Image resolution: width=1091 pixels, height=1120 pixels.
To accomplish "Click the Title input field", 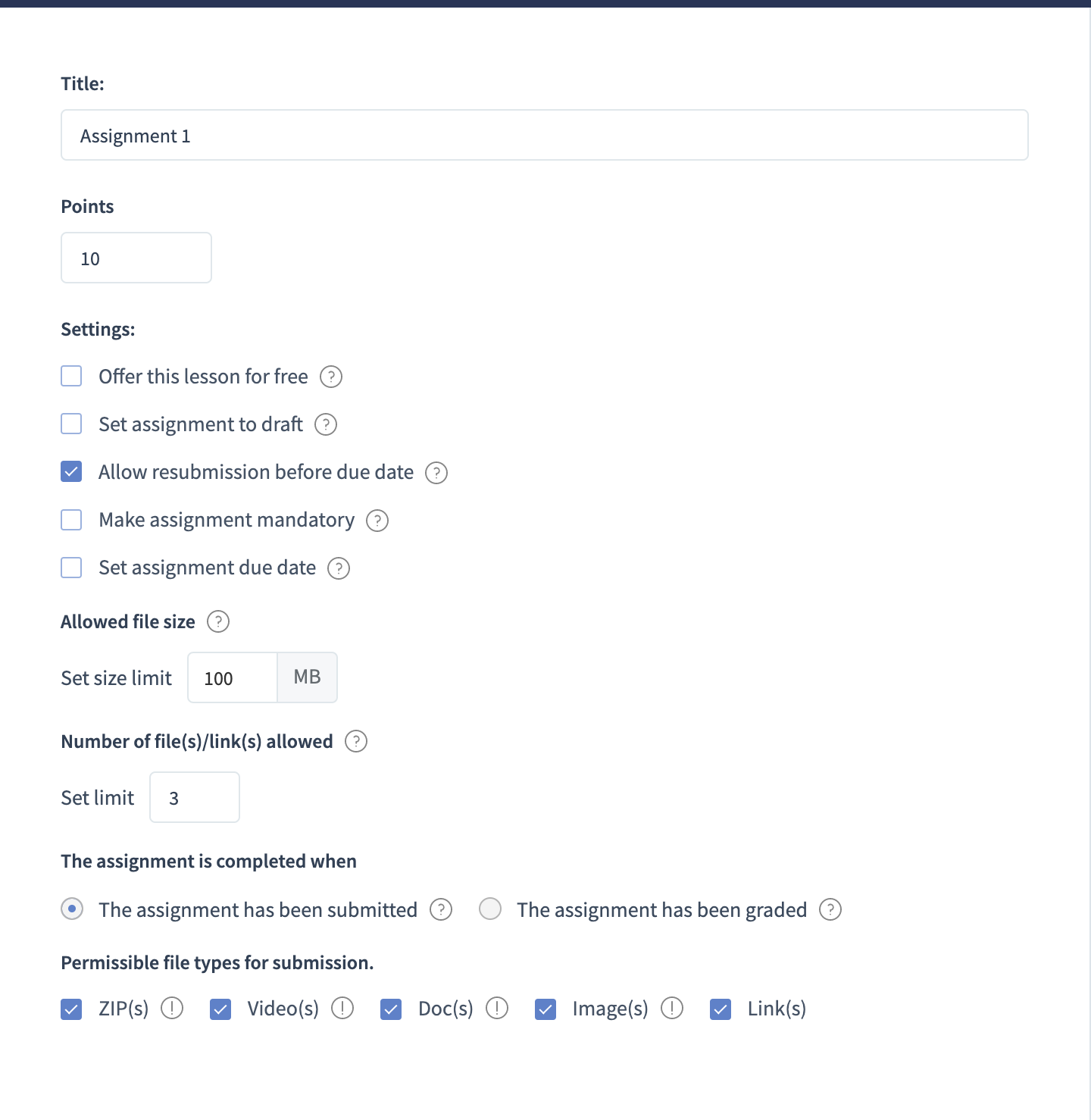I will pyautogui.click(x=544, y=136).
